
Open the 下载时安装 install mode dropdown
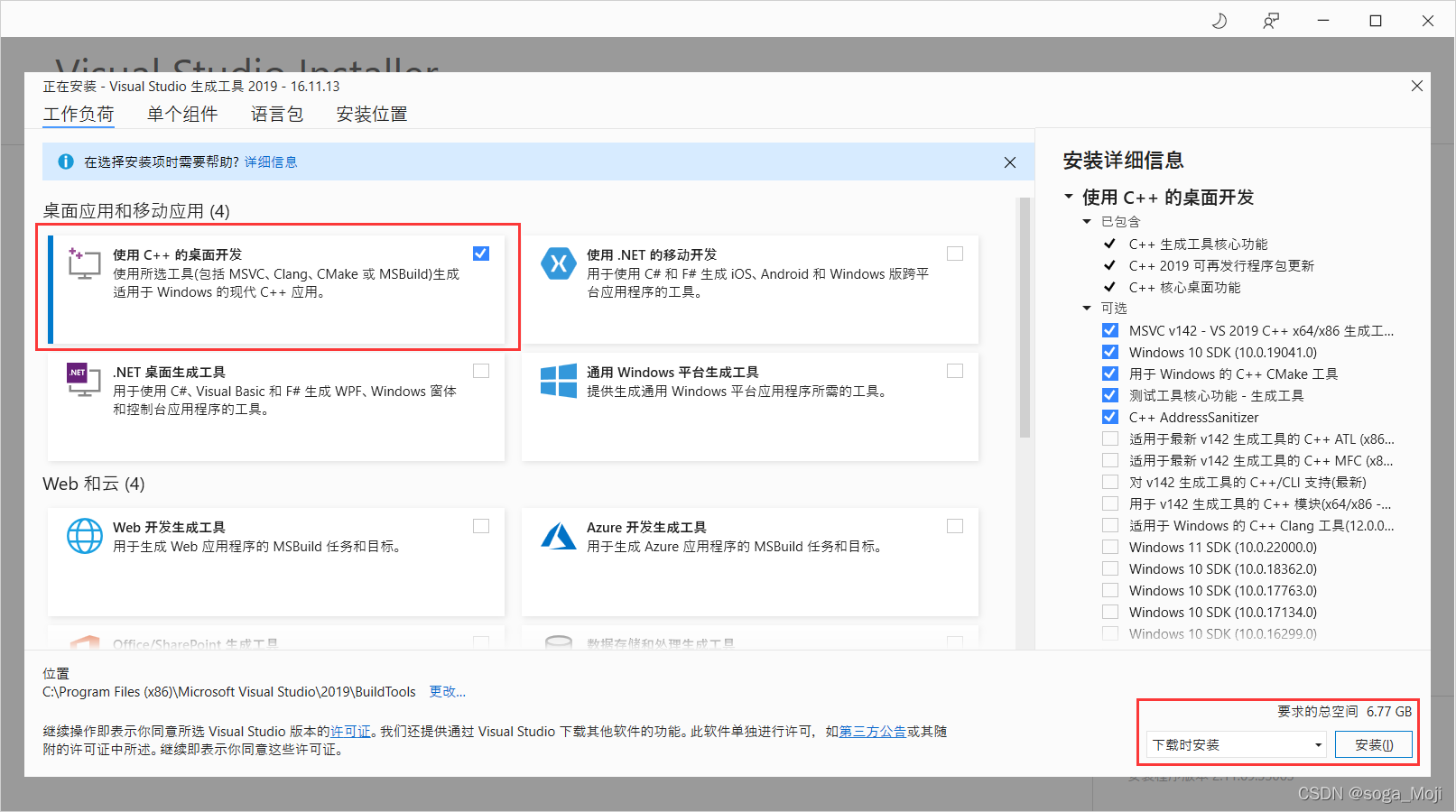point(1237,744)
